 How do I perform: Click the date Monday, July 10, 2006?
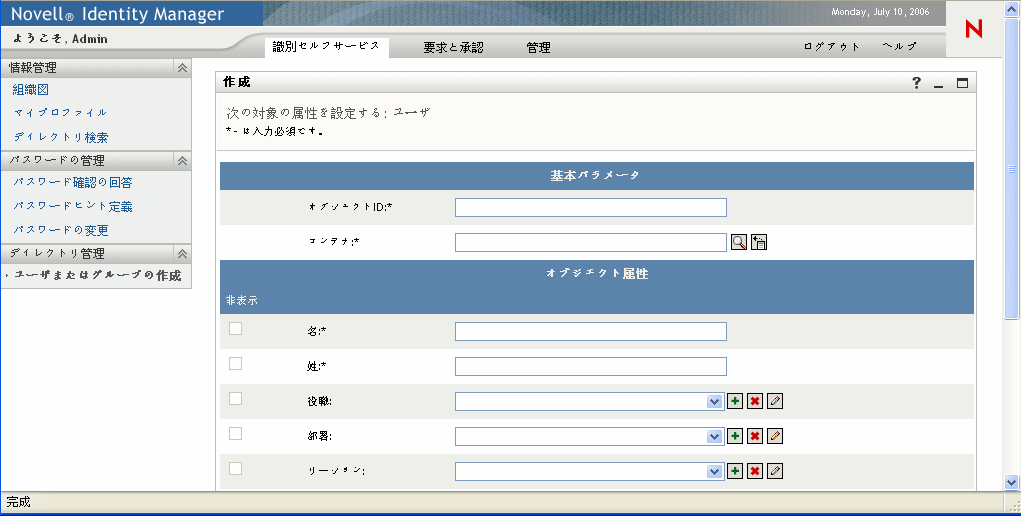click(880, 12)
